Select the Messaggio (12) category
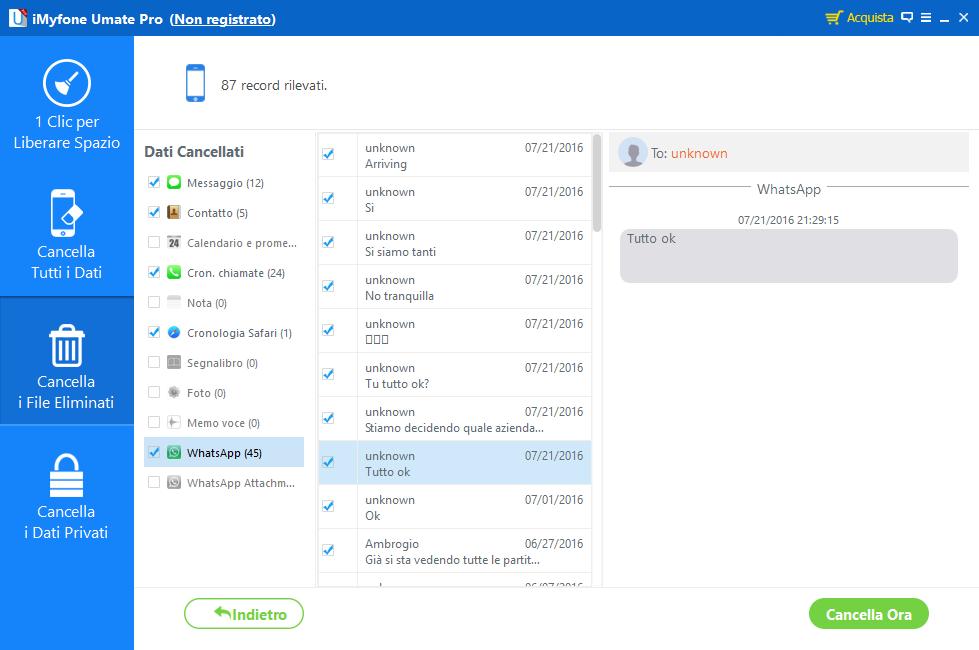This screenshot has width=979, height=650. (x=225, y=183)
